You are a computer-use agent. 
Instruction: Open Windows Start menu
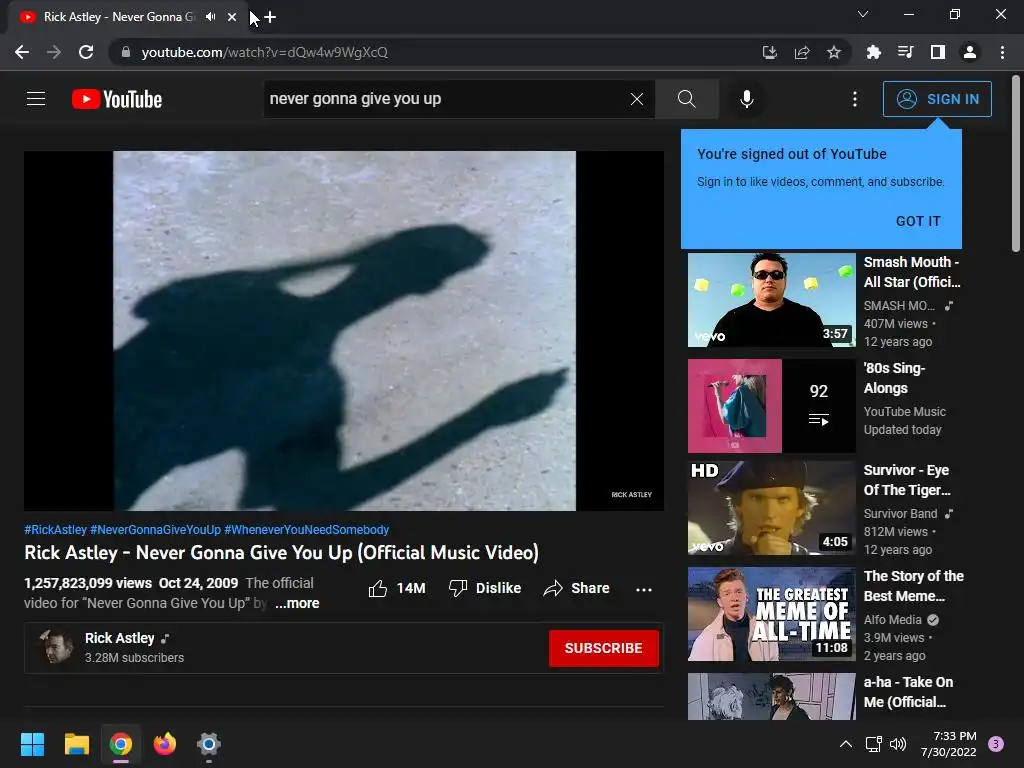[32, 744]
